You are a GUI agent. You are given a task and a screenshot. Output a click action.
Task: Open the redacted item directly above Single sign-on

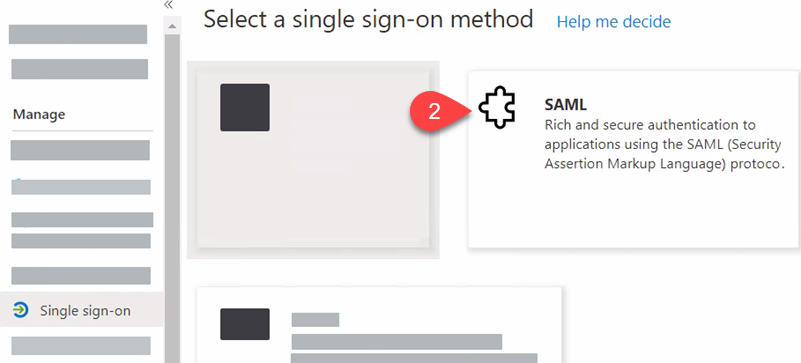(81, 276)
